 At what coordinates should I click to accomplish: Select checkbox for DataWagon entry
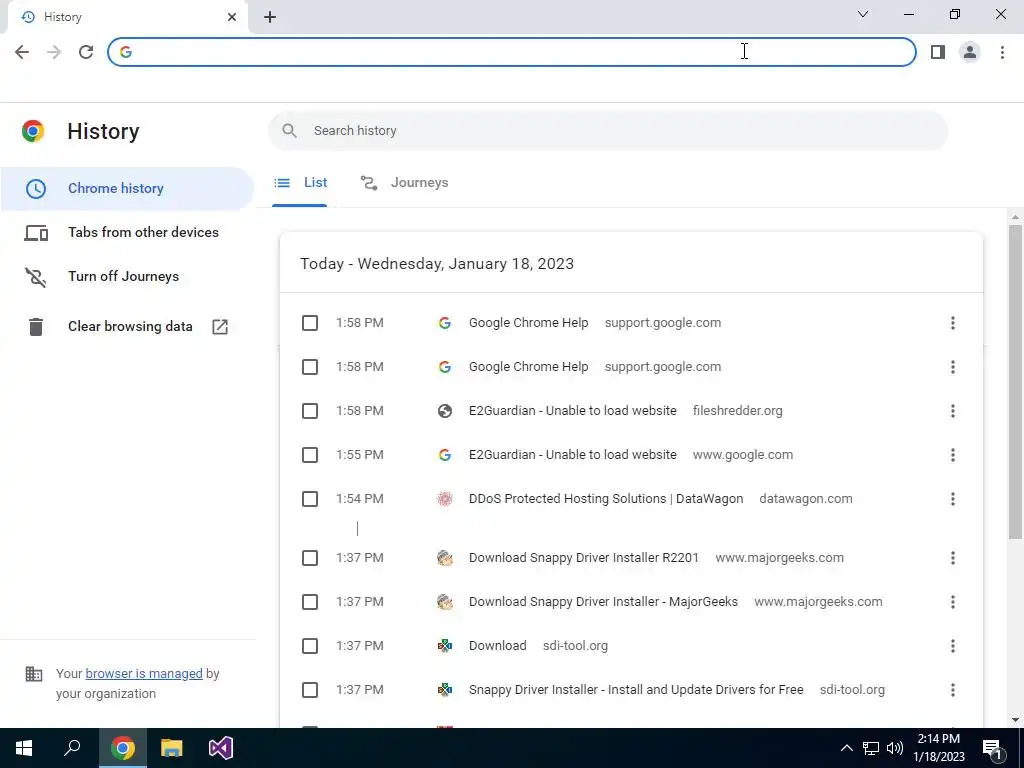[x=310, y=499]
